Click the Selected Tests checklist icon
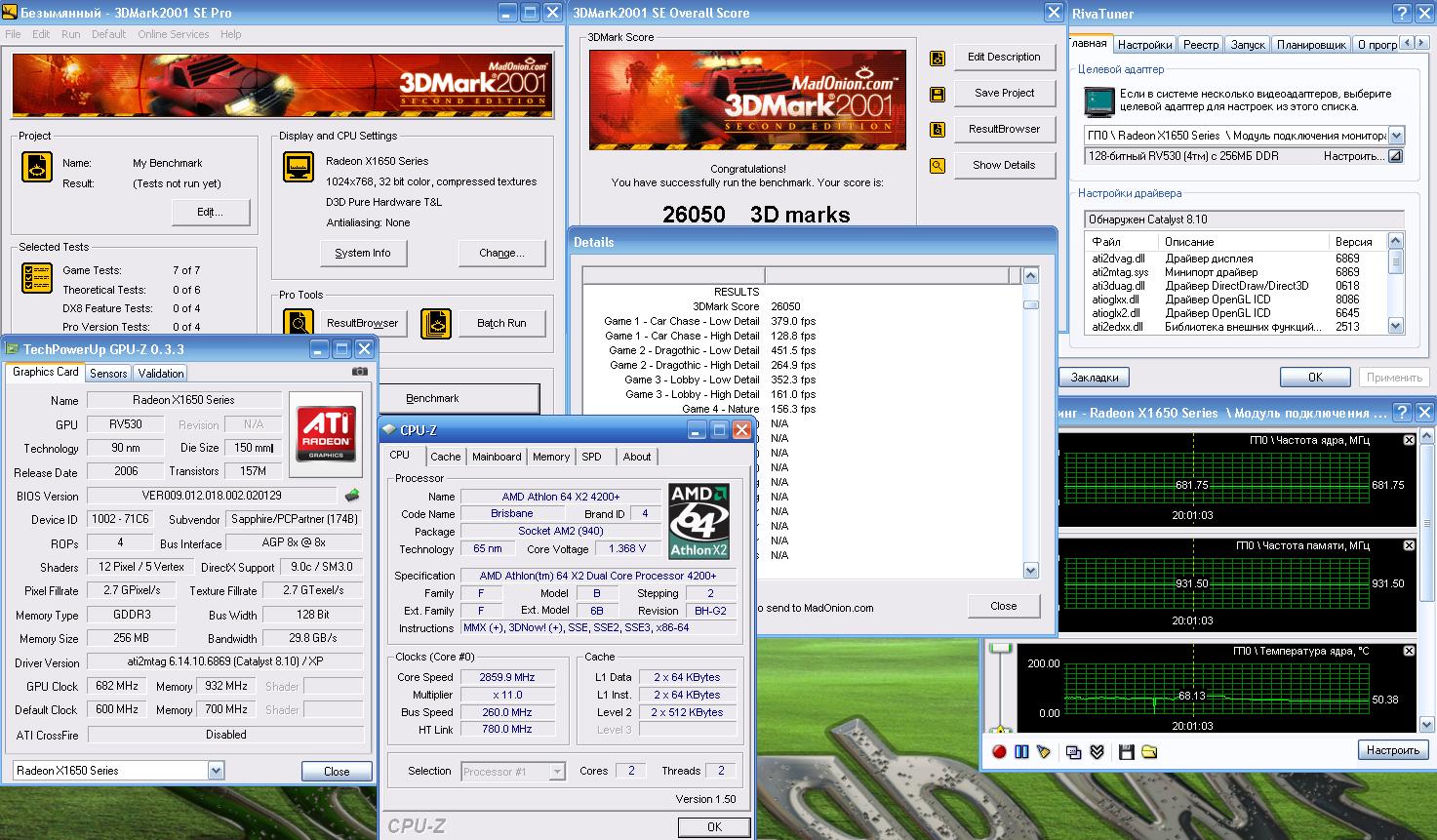Image resolution: width=1437 pixels, height=840 pixels. tap(37, 278)
